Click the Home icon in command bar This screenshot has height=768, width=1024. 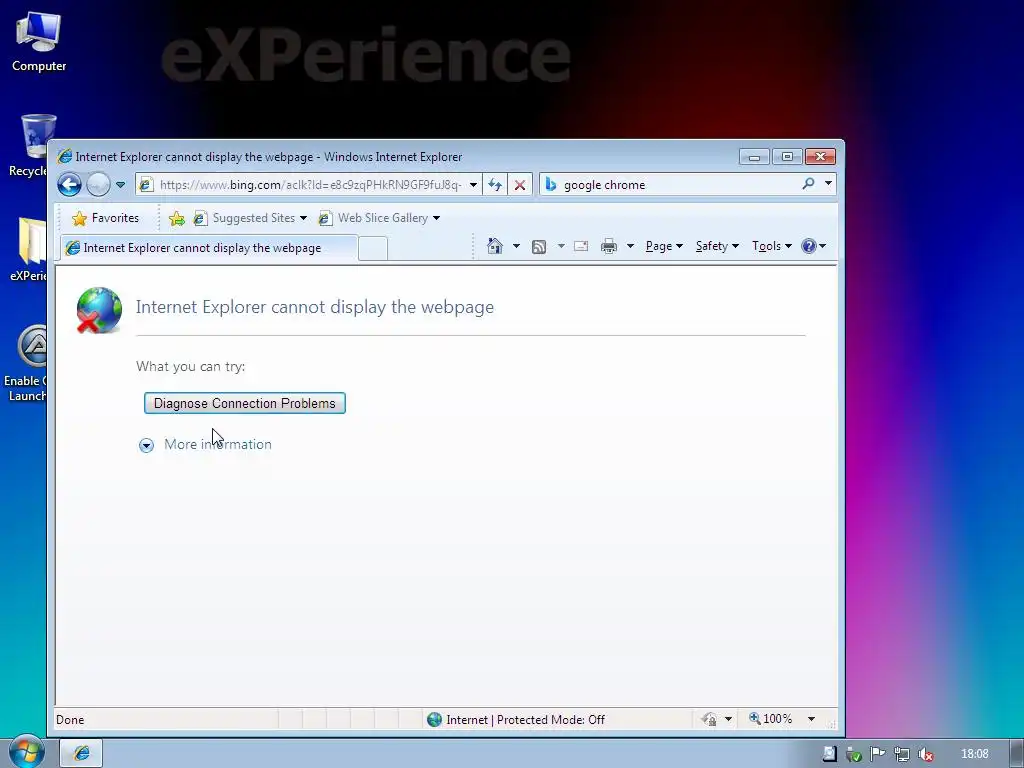(x=495, y=246)
